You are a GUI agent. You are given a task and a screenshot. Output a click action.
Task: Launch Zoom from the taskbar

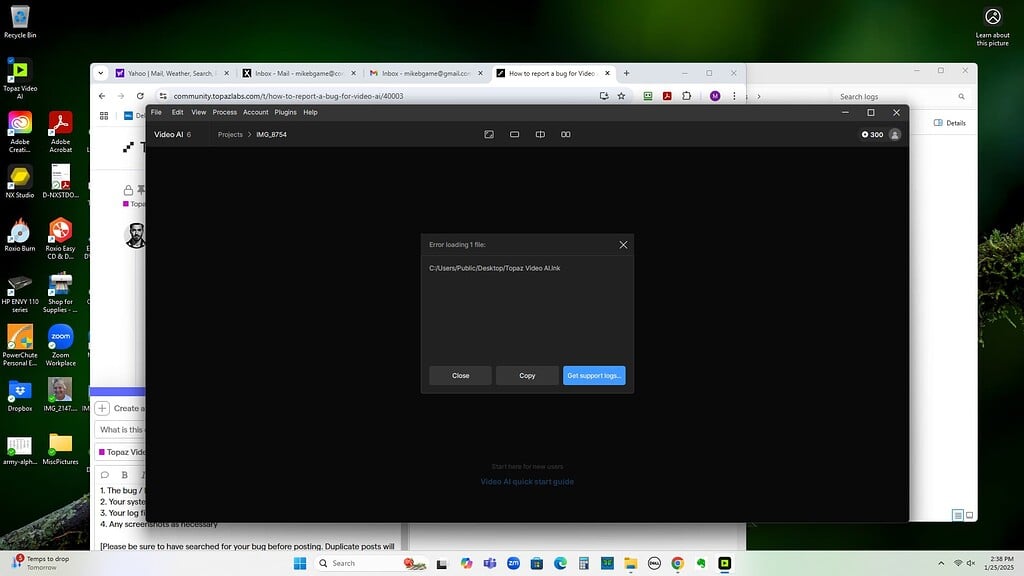coord(513,563)
